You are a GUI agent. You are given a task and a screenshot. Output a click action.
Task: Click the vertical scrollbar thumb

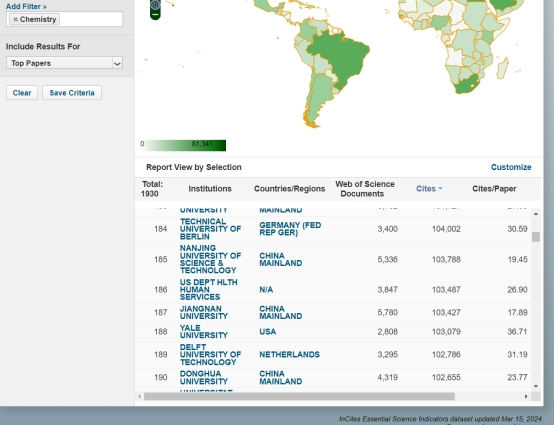click(536, 237)
